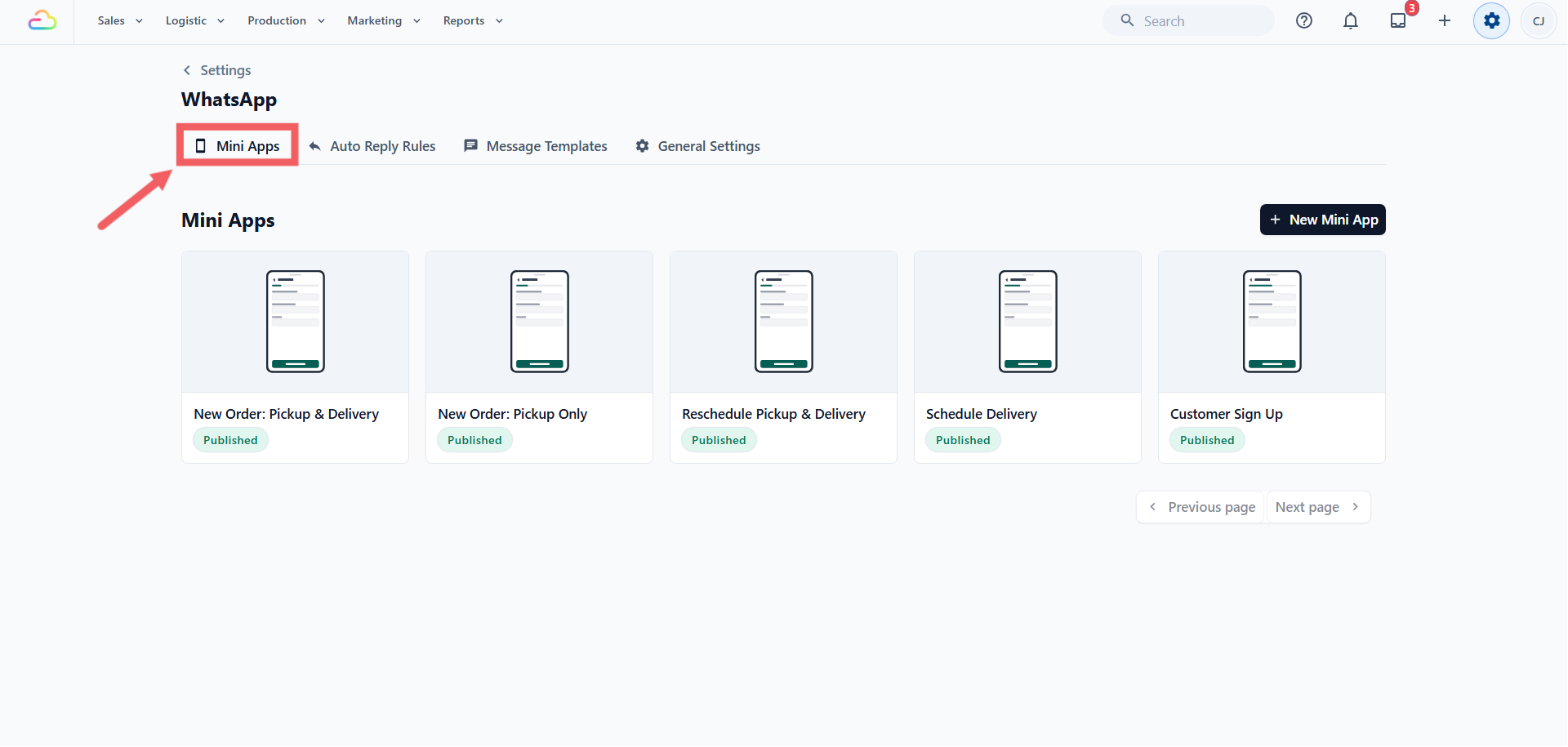Click the Published badge under New Order: Pickup Only

(x=474, y=440)
